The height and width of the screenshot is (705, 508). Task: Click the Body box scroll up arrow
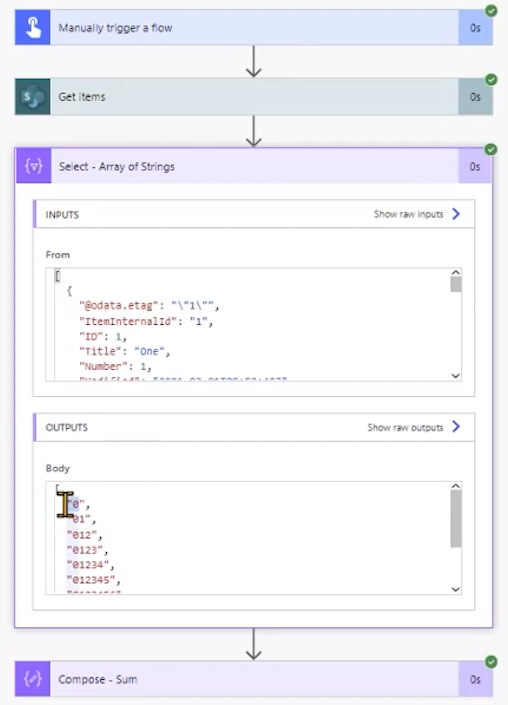(455, 486)
